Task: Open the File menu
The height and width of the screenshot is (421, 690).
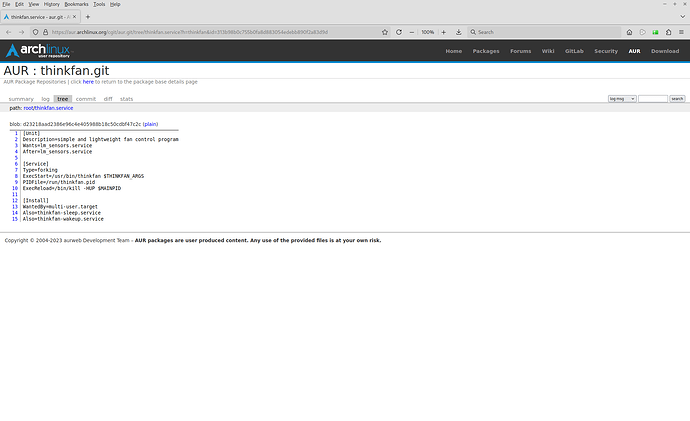Action: pos(6,4)
